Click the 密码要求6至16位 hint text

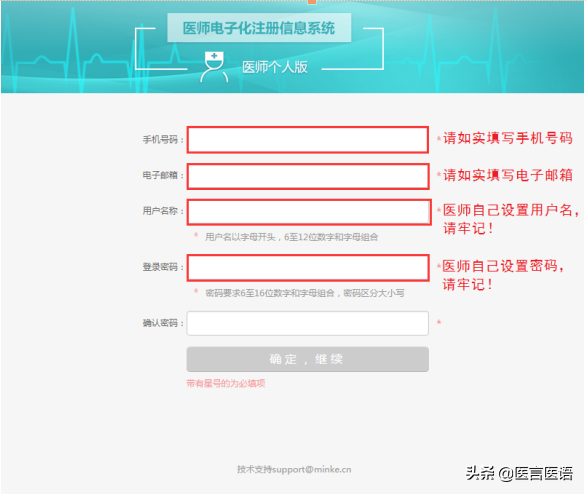(x=305, y=293)
